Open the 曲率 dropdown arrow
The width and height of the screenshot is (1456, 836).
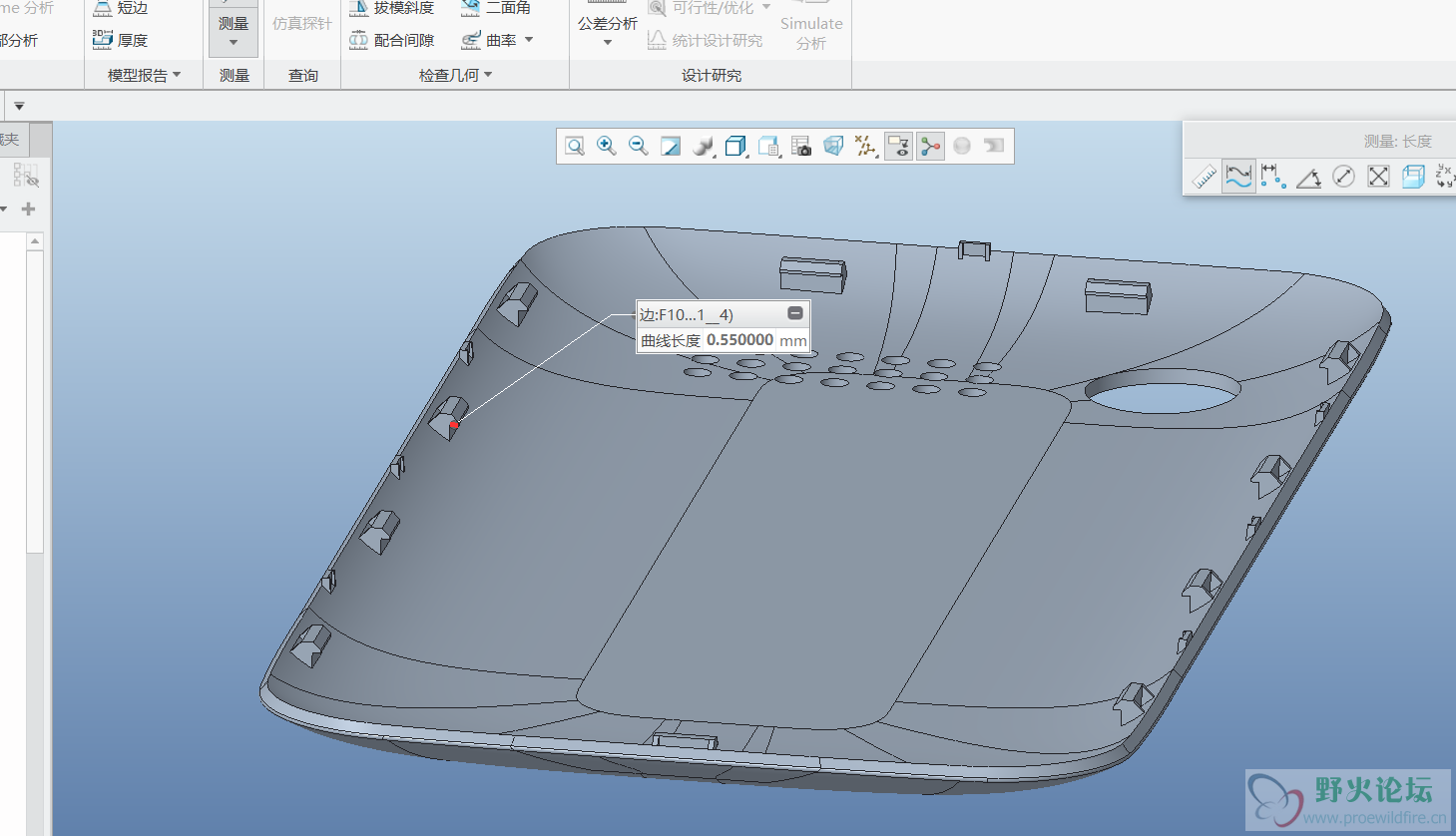tap(529, 40)
